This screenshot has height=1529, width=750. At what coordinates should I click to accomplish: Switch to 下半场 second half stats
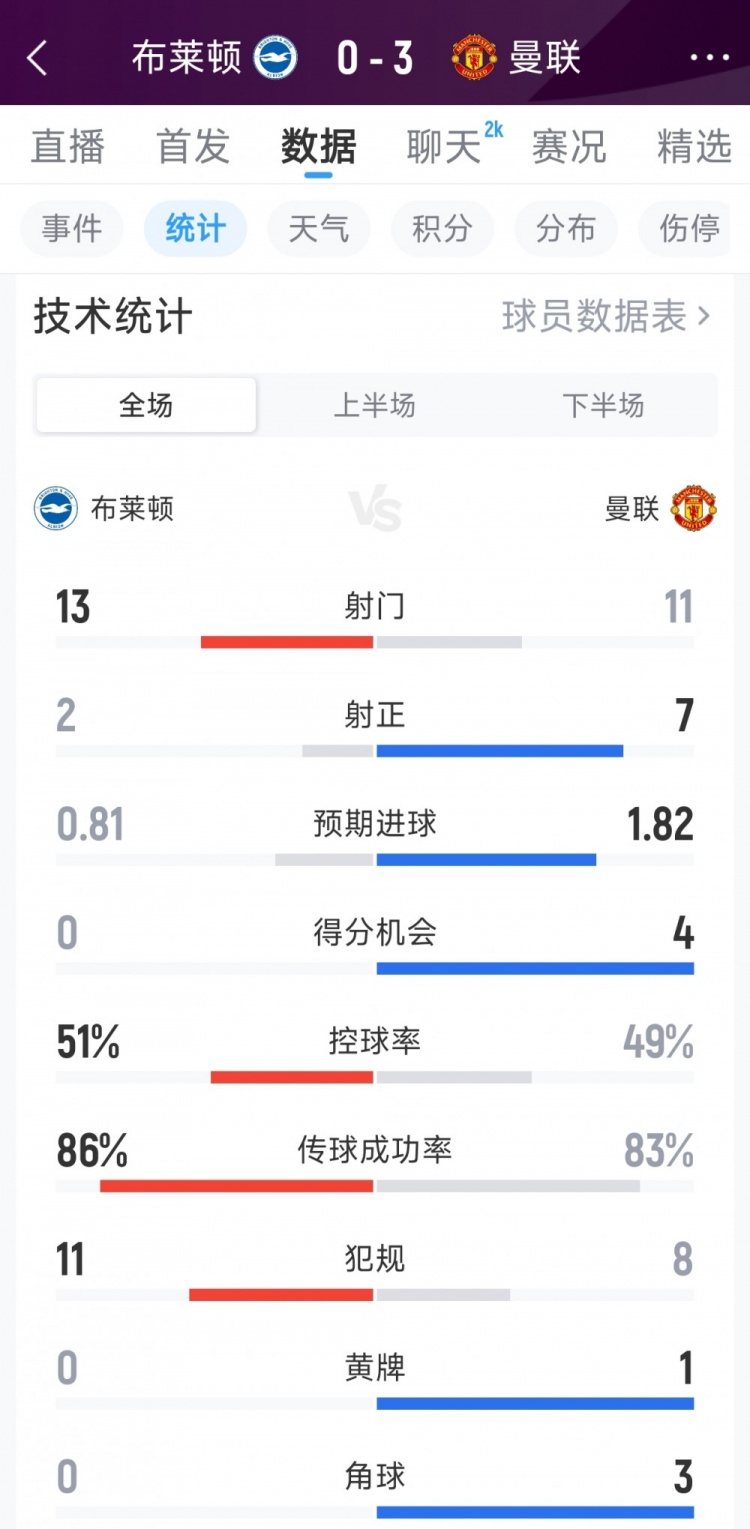click(603, 405)
